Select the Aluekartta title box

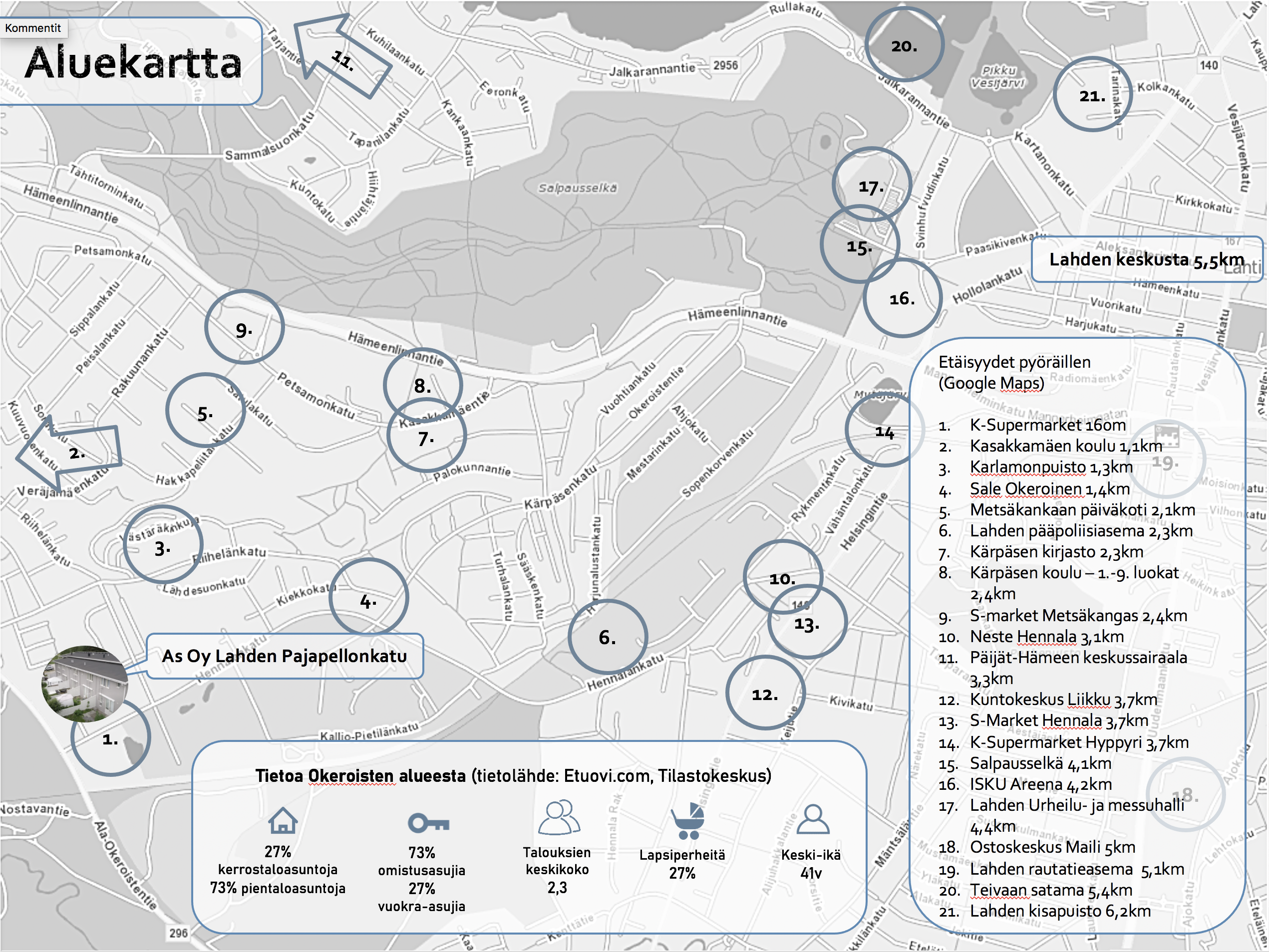pos(131,61)
